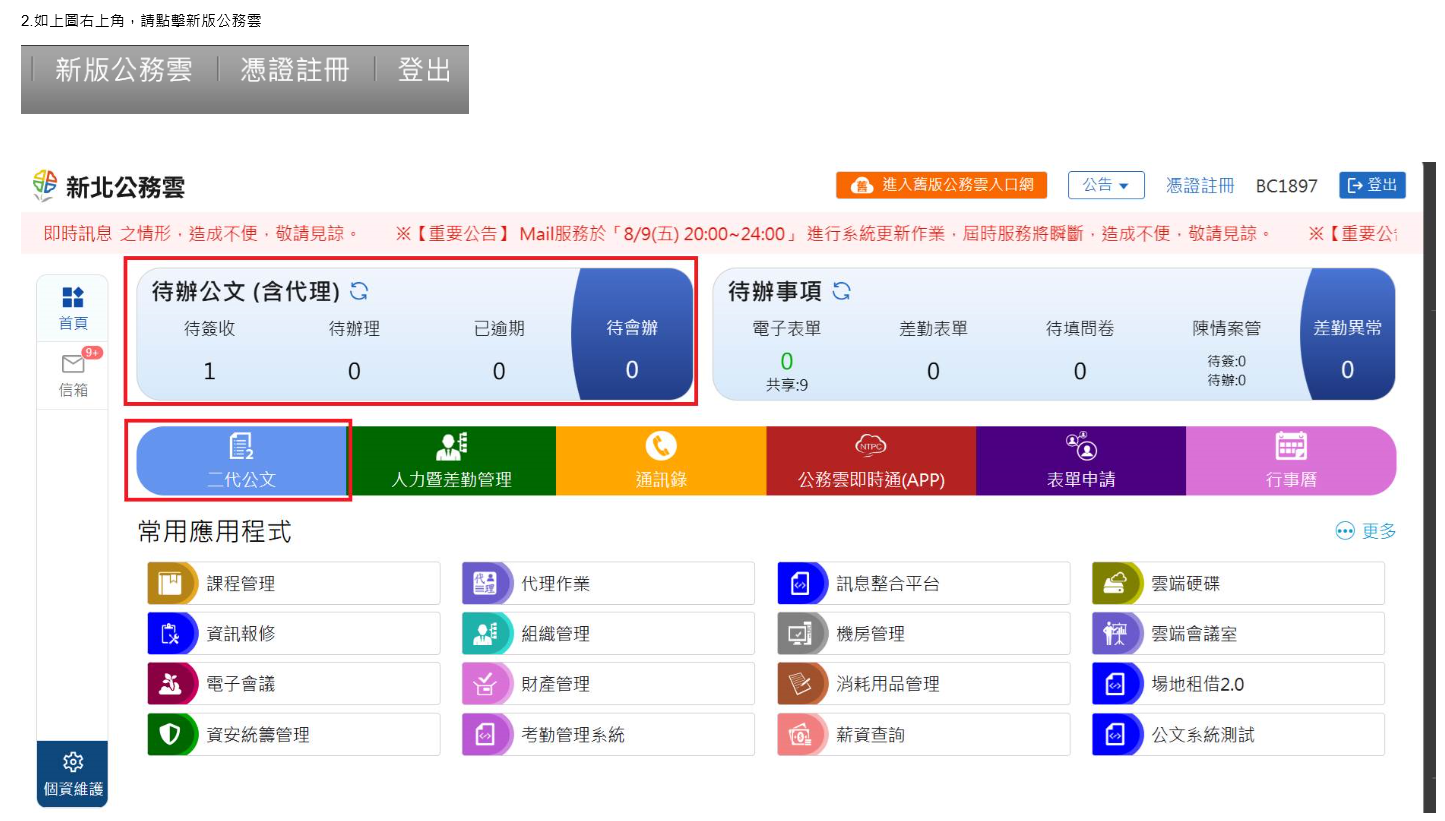Screen dimensions: 1445x821
Task: Click the 9+ mailbox notification badge
Action: coord(93,352)
